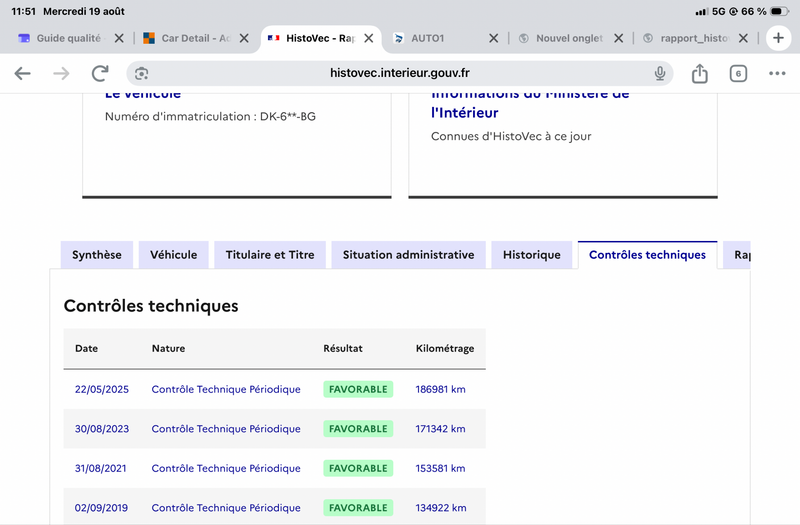Click the date 30/08/2023
The height and width of the screenshot is (525, 800).
(102, 429)
